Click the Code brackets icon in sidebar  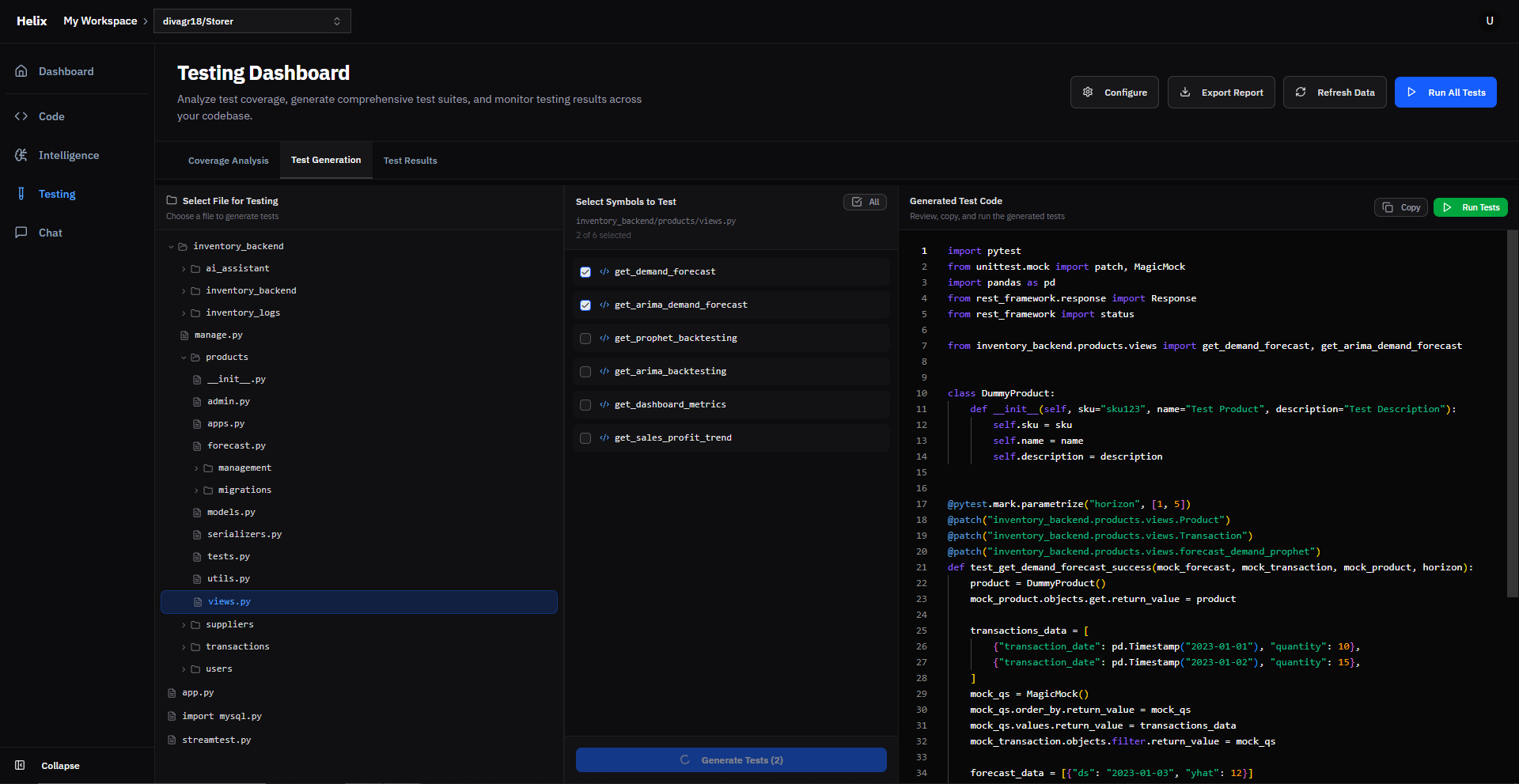click(x=21, y=116)
